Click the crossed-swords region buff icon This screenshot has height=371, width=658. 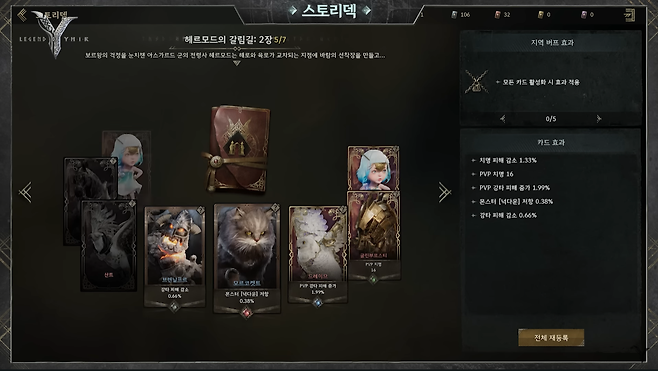click(x=477, y=82)
